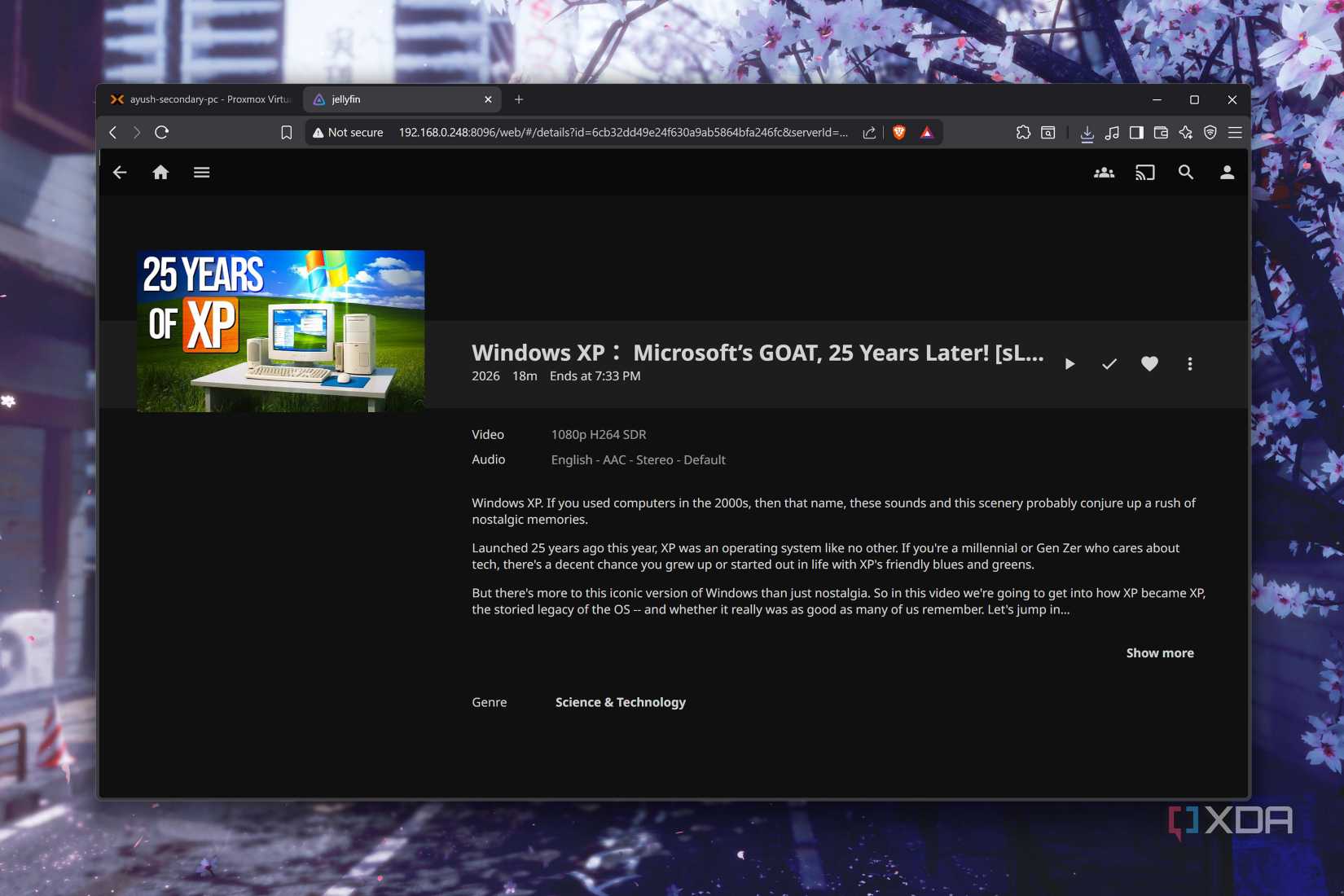Open the Brave Shields lion icon
The width and height of the screenshot is (1344, 896).
click(x=899, y=133)
